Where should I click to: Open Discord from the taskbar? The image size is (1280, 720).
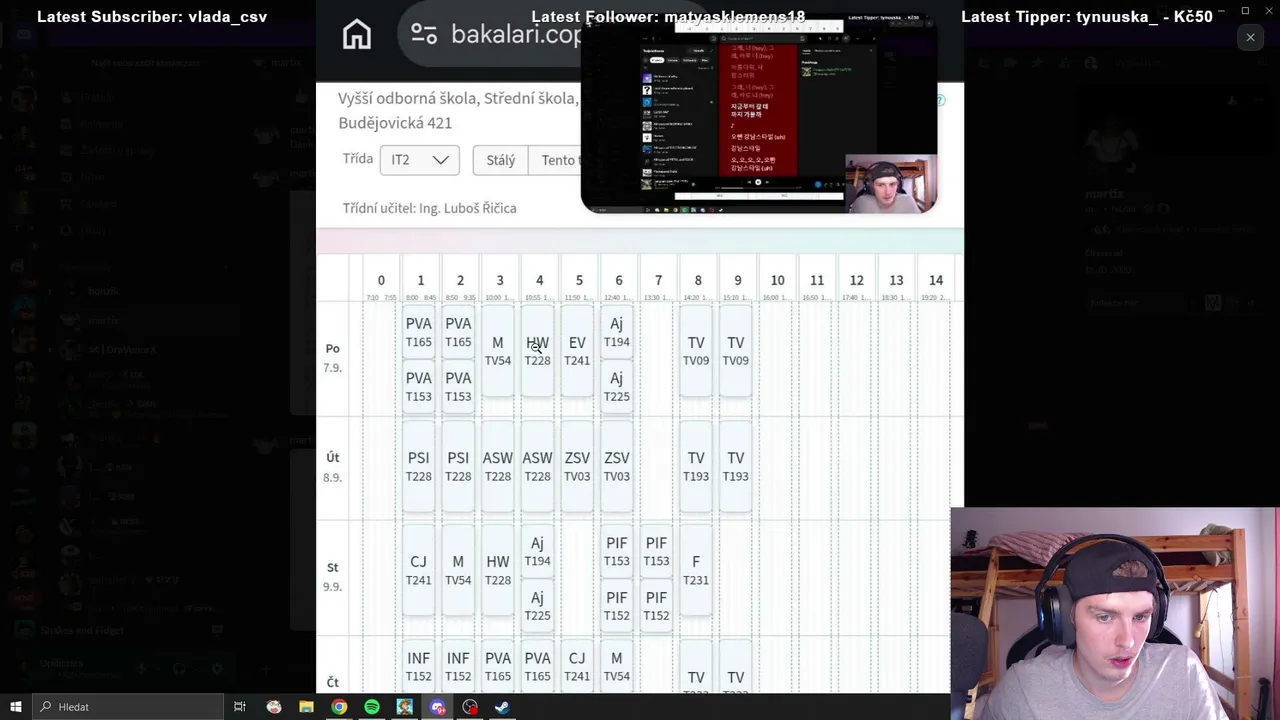437,707
